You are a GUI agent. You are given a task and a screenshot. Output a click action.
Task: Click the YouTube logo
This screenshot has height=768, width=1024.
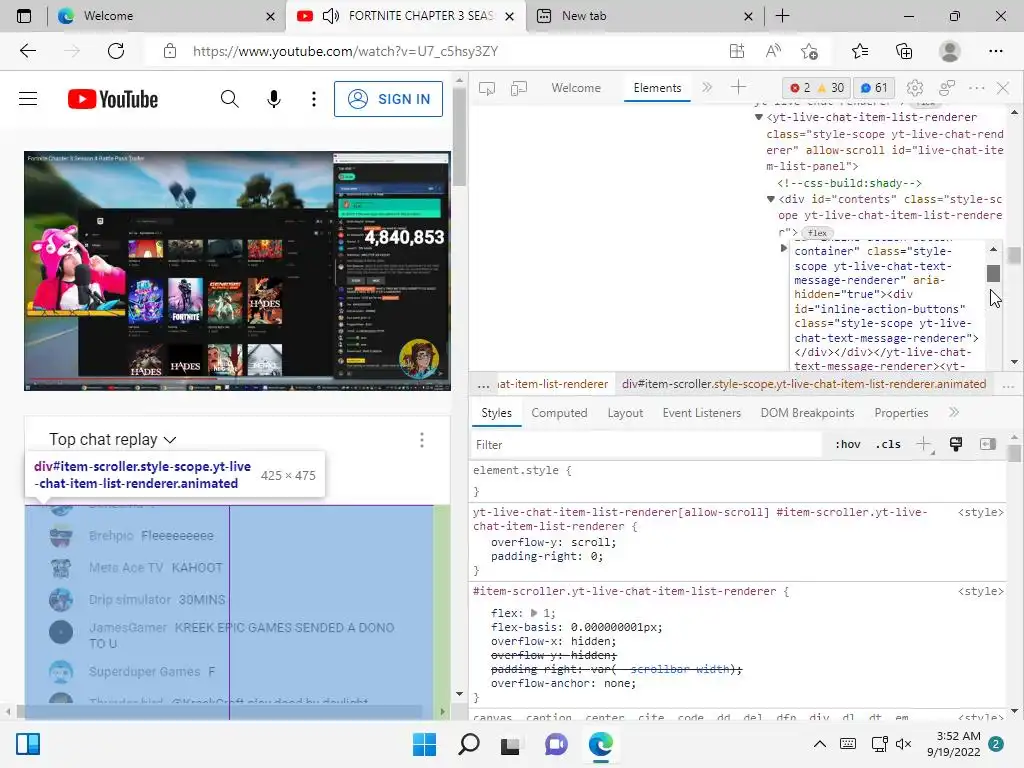[x=113, y=99]
